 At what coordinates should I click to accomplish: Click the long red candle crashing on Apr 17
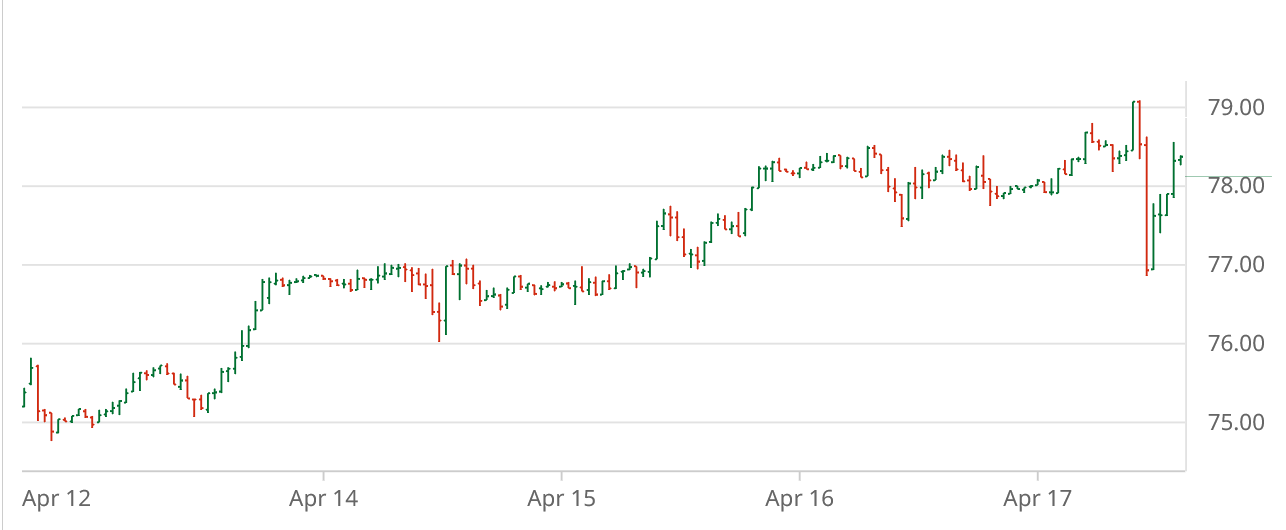click(x=1146, y=210)
